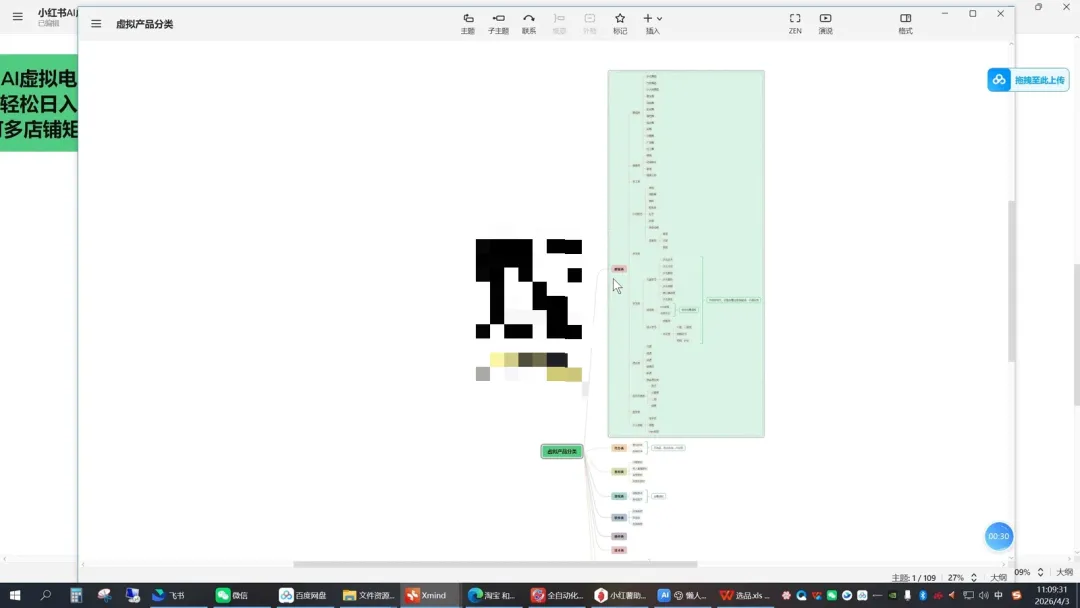Viewport: 1080px width, 608px height.
Task: Select the large green highlighted branch box
Action: [686, 253]
